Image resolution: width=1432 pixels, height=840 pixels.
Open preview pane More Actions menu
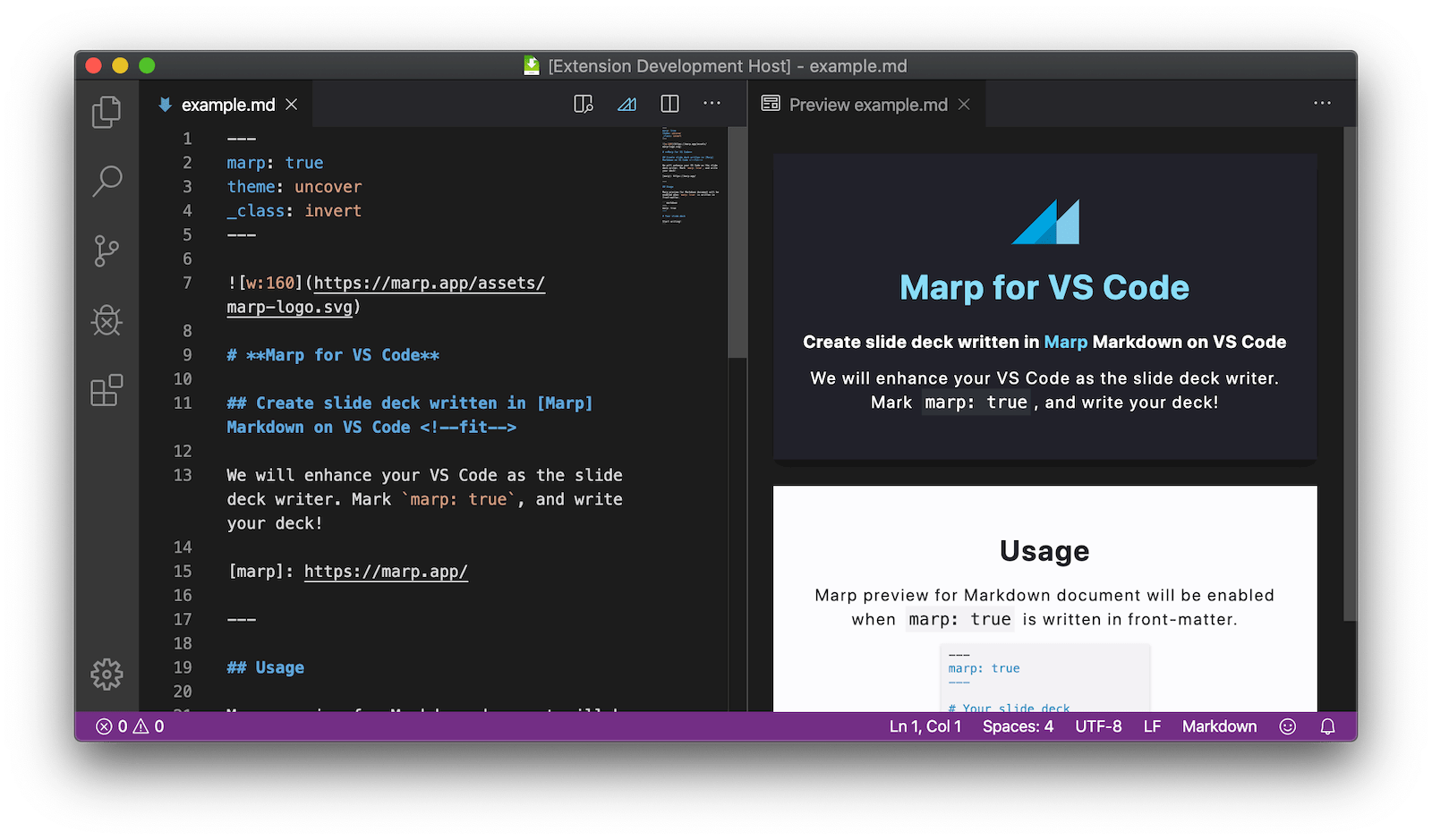[x=1322, y=104]
